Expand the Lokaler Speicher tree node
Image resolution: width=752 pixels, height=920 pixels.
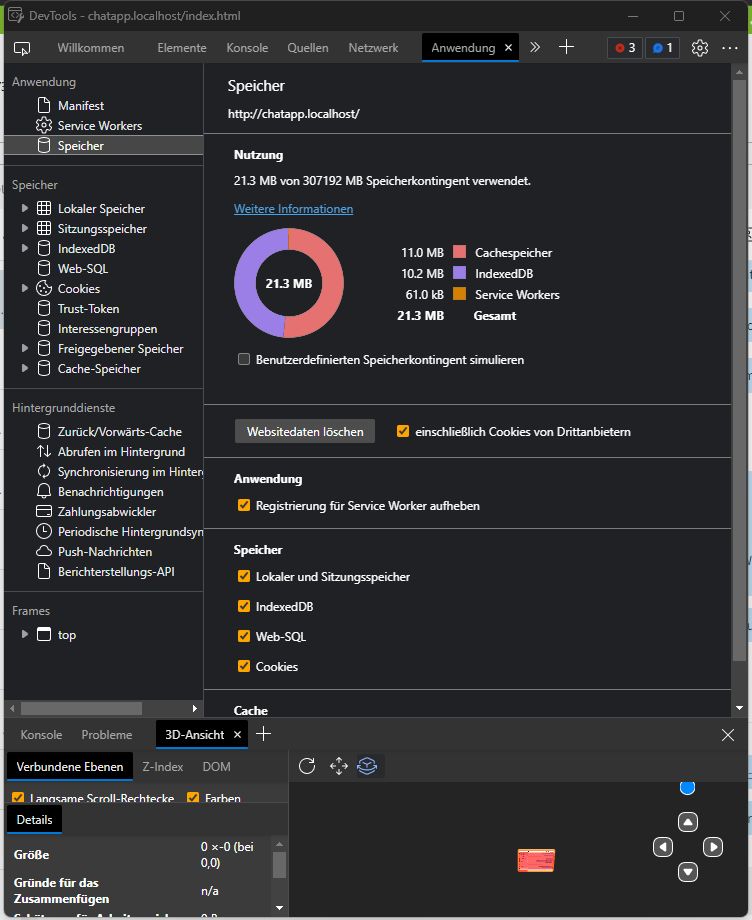pyautogui.click(x=25, y=209)
